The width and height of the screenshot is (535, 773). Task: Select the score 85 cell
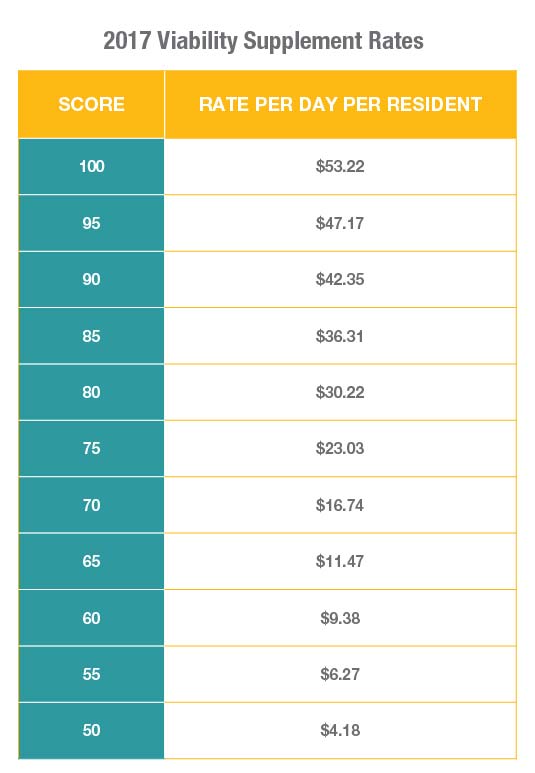(91, 336)
